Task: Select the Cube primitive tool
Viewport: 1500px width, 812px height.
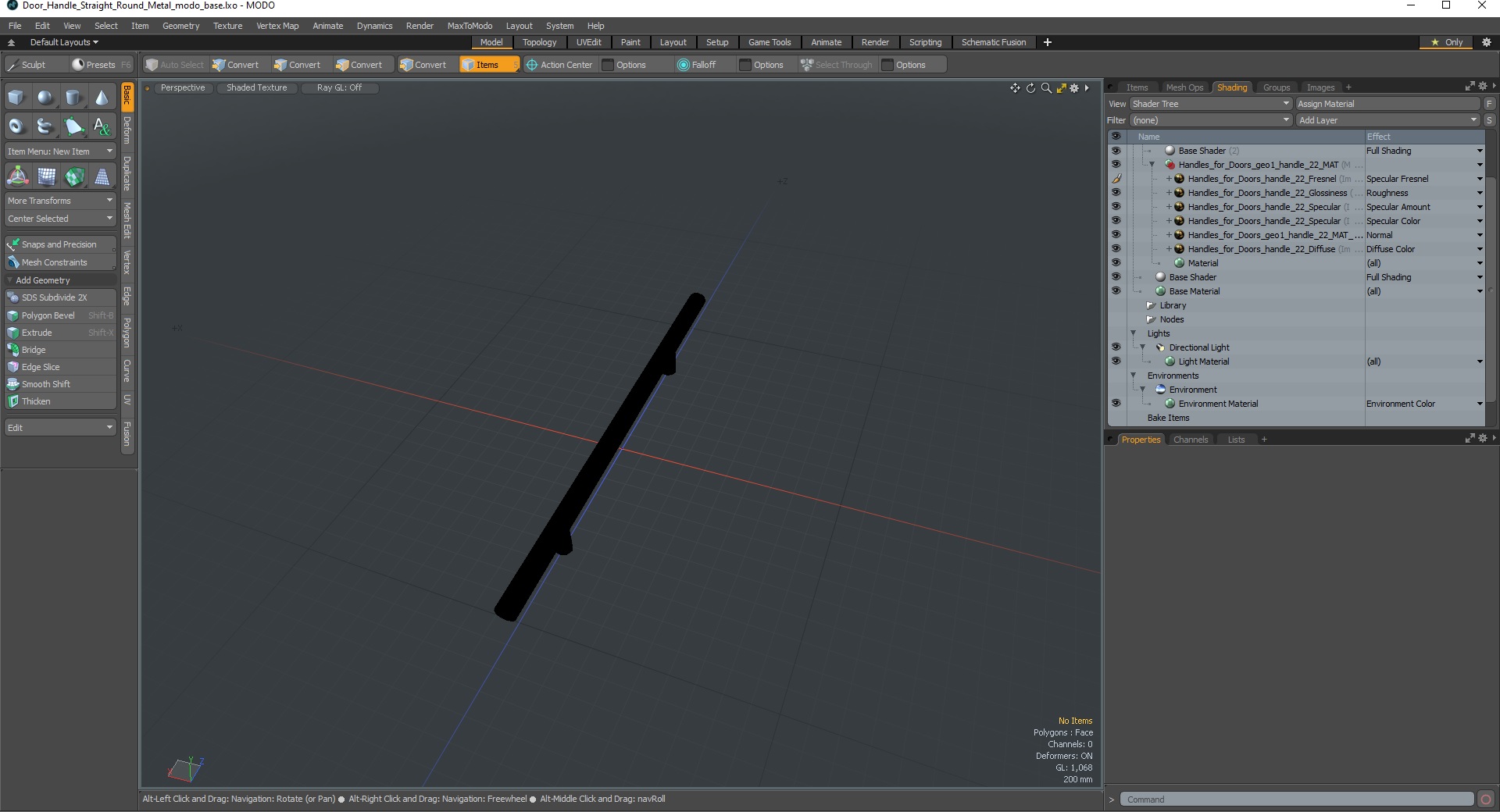Action: (x=16, y=98)
